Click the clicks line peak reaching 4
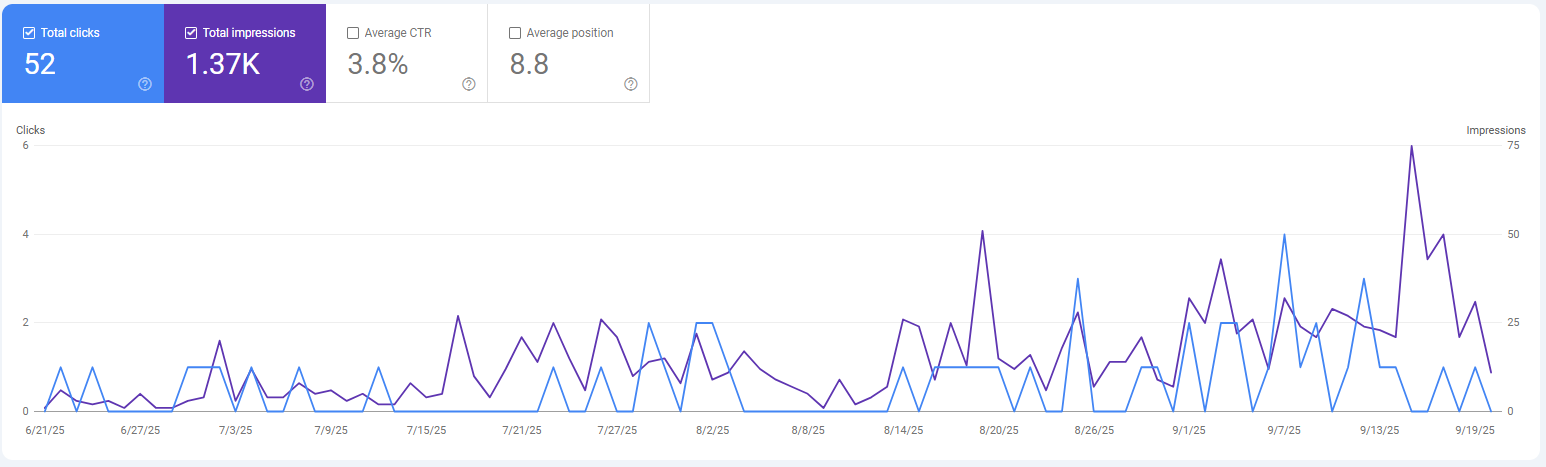This screenshot has width=1546, height=467. [1284, 235]
